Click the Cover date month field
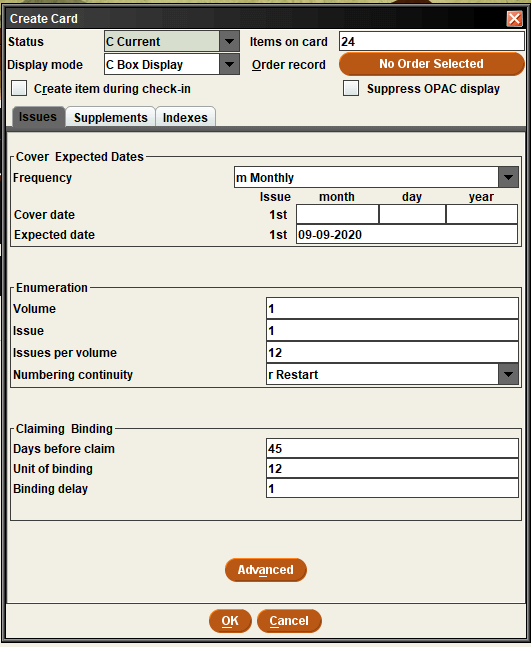This screenshot has width=531, height=647. pyautogui.click(x=337, y=215)
